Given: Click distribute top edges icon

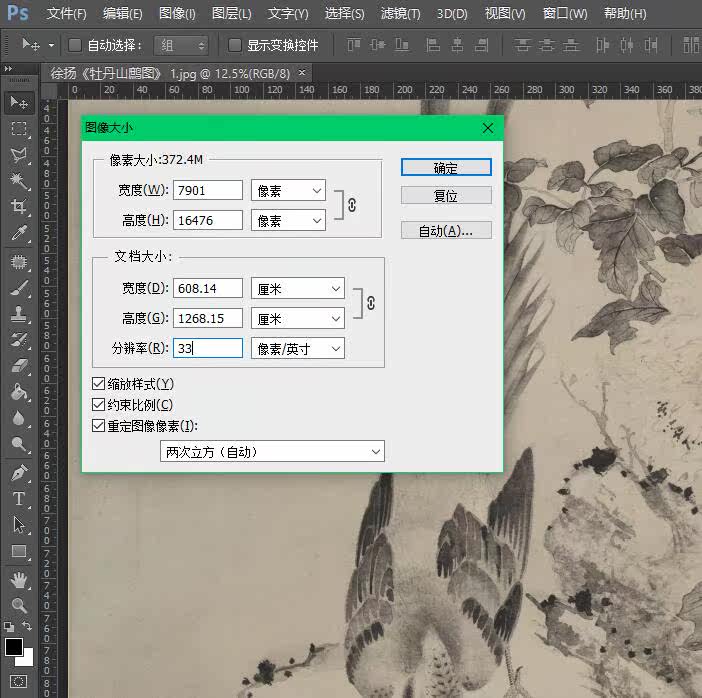Looking at the screenshot, I should pyautogui.click(x=522, y=45).
